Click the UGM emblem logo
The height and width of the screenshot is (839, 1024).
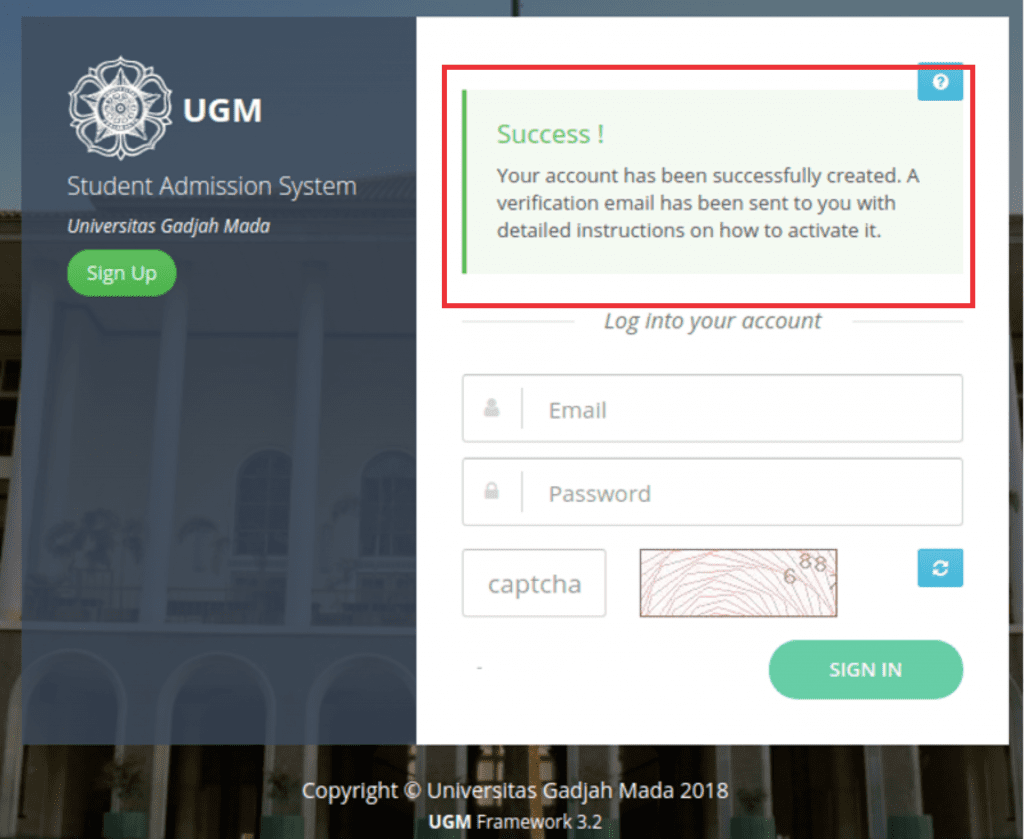click(120, 108)
